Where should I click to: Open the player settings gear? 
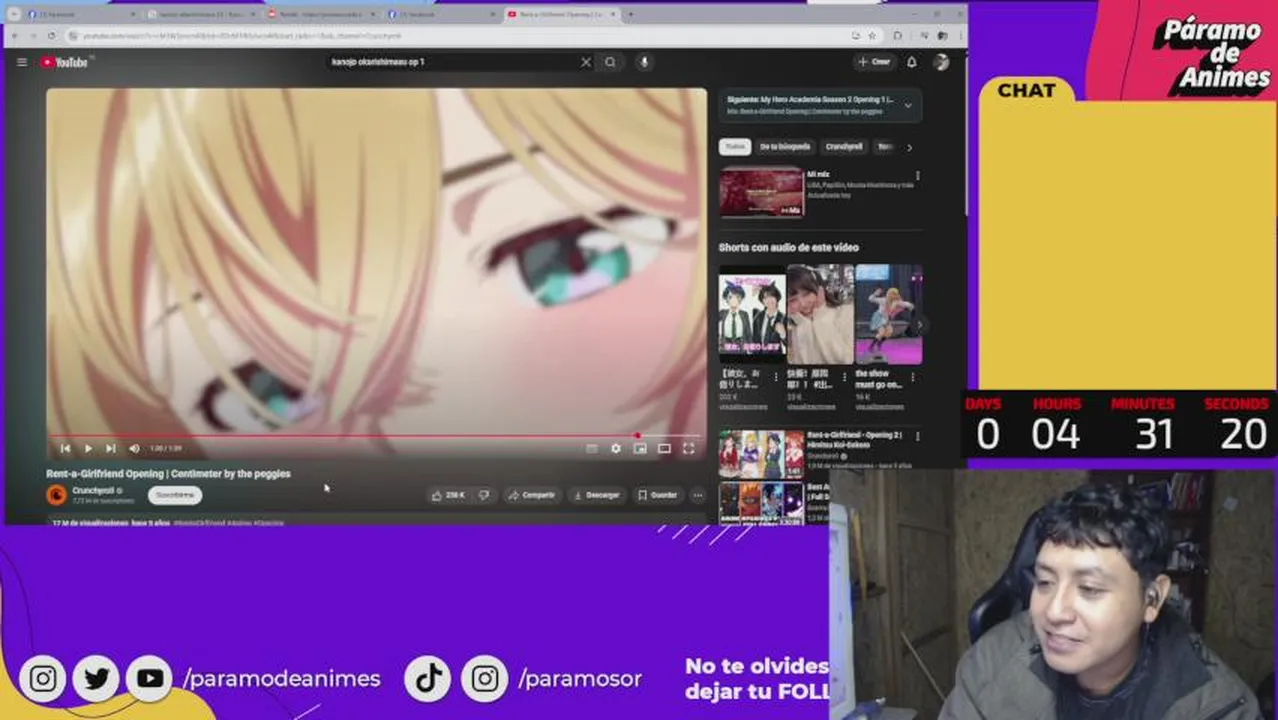coord(616,448)
